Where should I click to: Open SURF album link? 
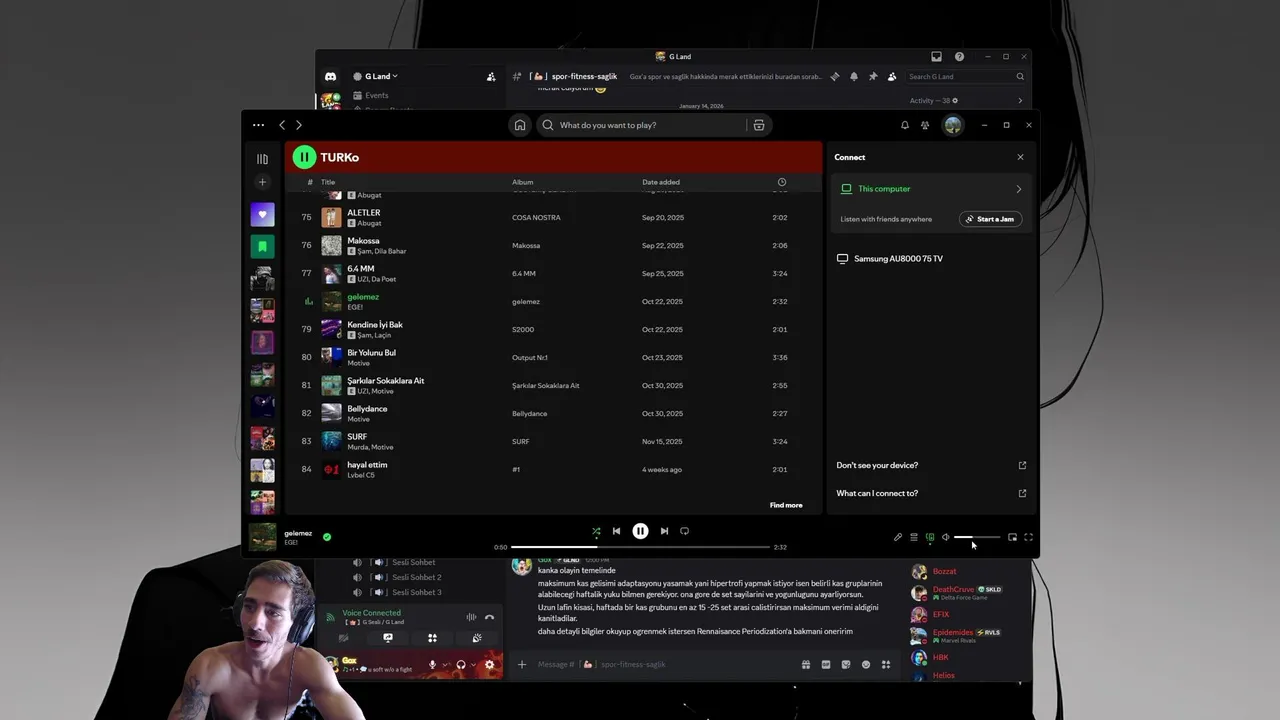click(521, 441)
